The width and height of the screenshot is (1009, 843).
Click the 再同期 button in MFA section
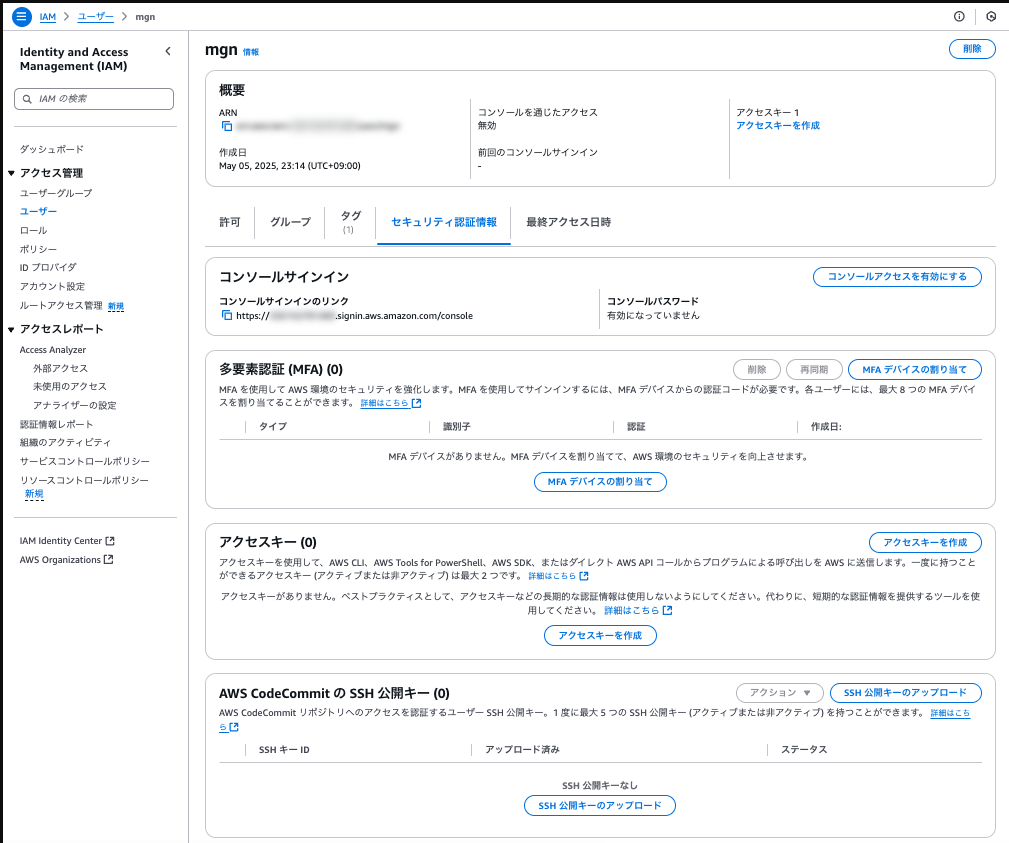(814, 369)
